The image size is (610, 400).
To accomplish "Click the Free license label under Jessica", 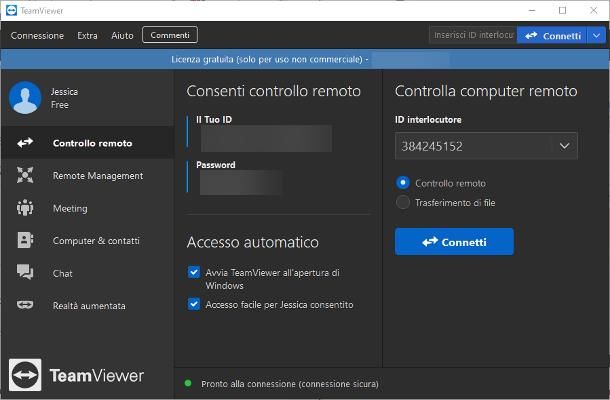I will click(x=60, y=105).
